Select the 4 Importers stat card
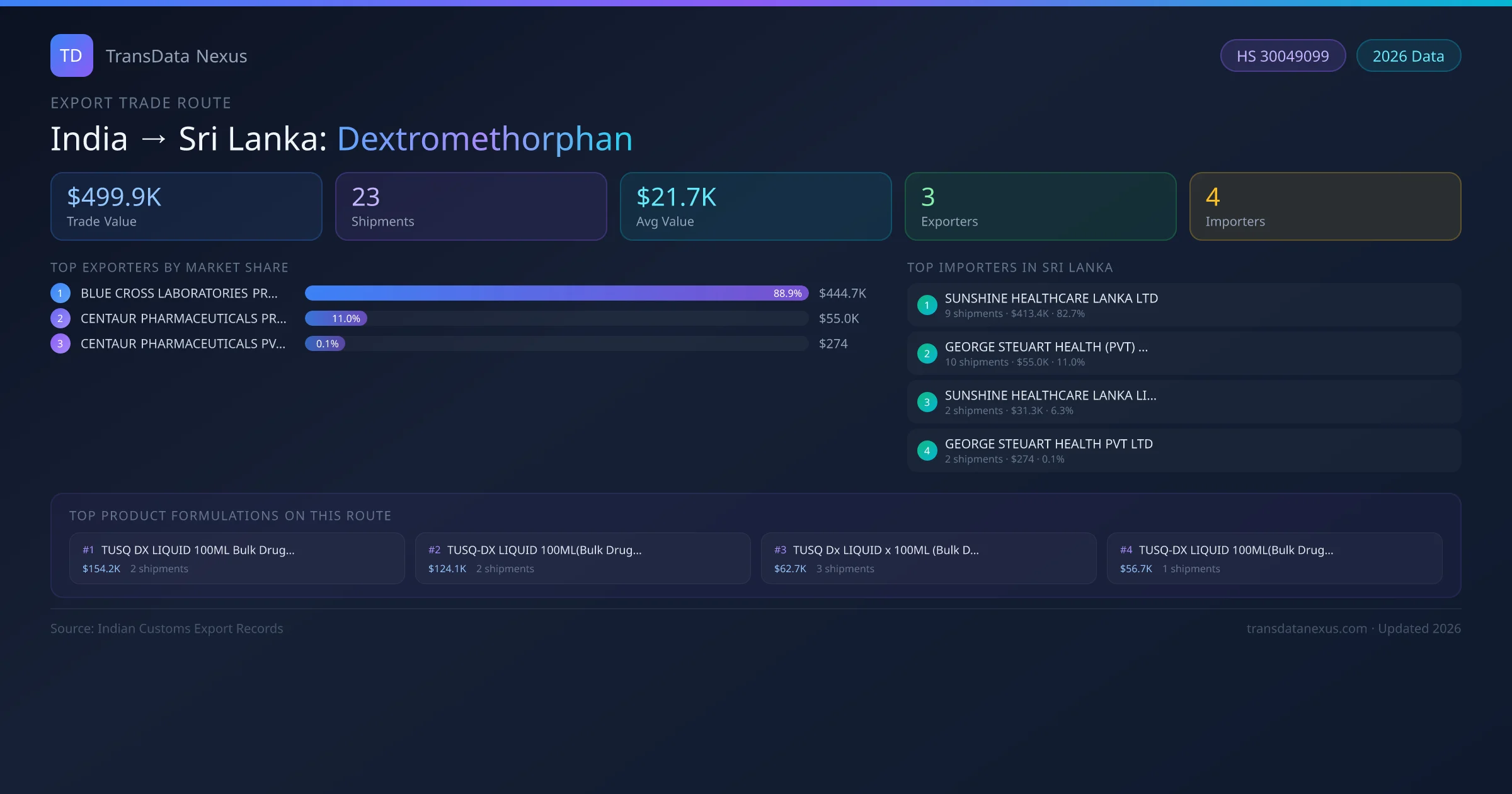This screenshot has width=1512, height=794. pos(1325,207)
